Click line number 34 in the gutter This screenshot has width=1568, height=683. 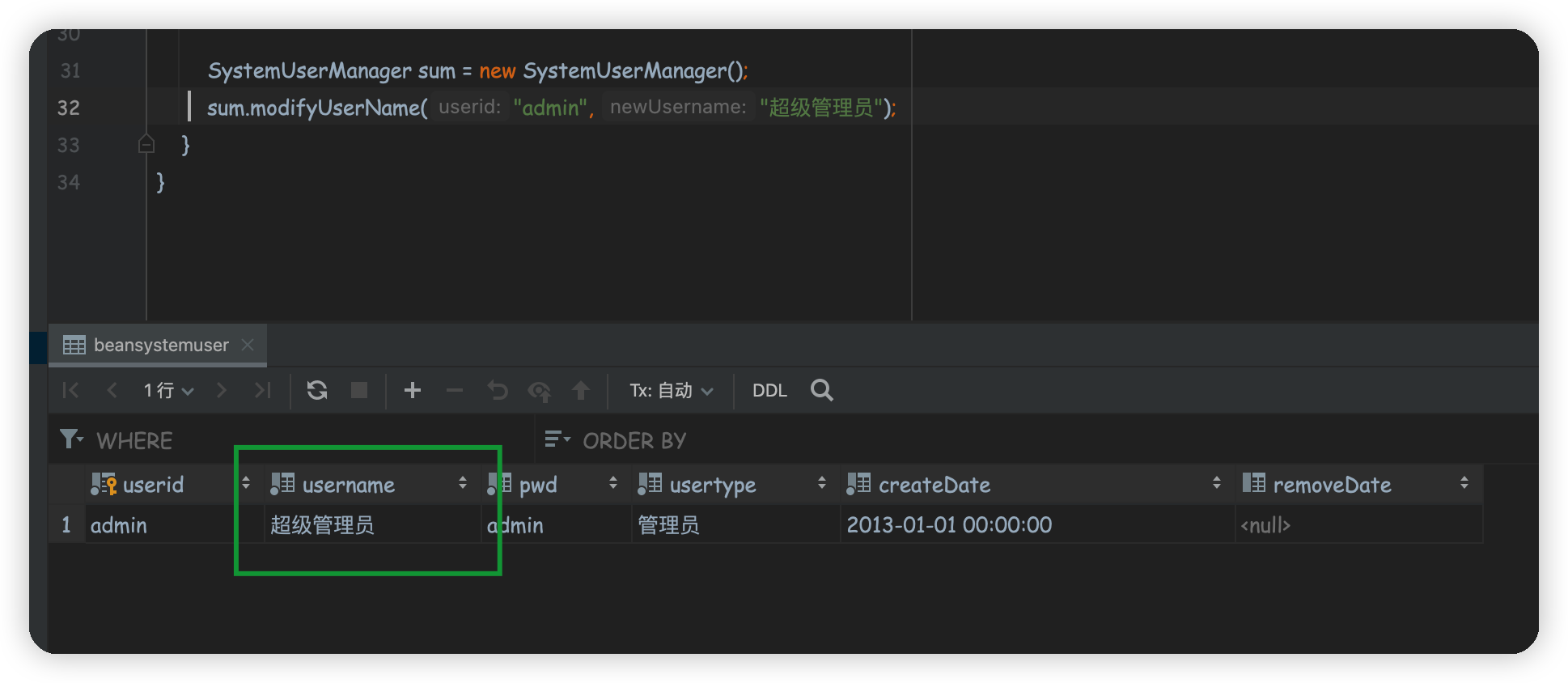[x=69, y=182]
